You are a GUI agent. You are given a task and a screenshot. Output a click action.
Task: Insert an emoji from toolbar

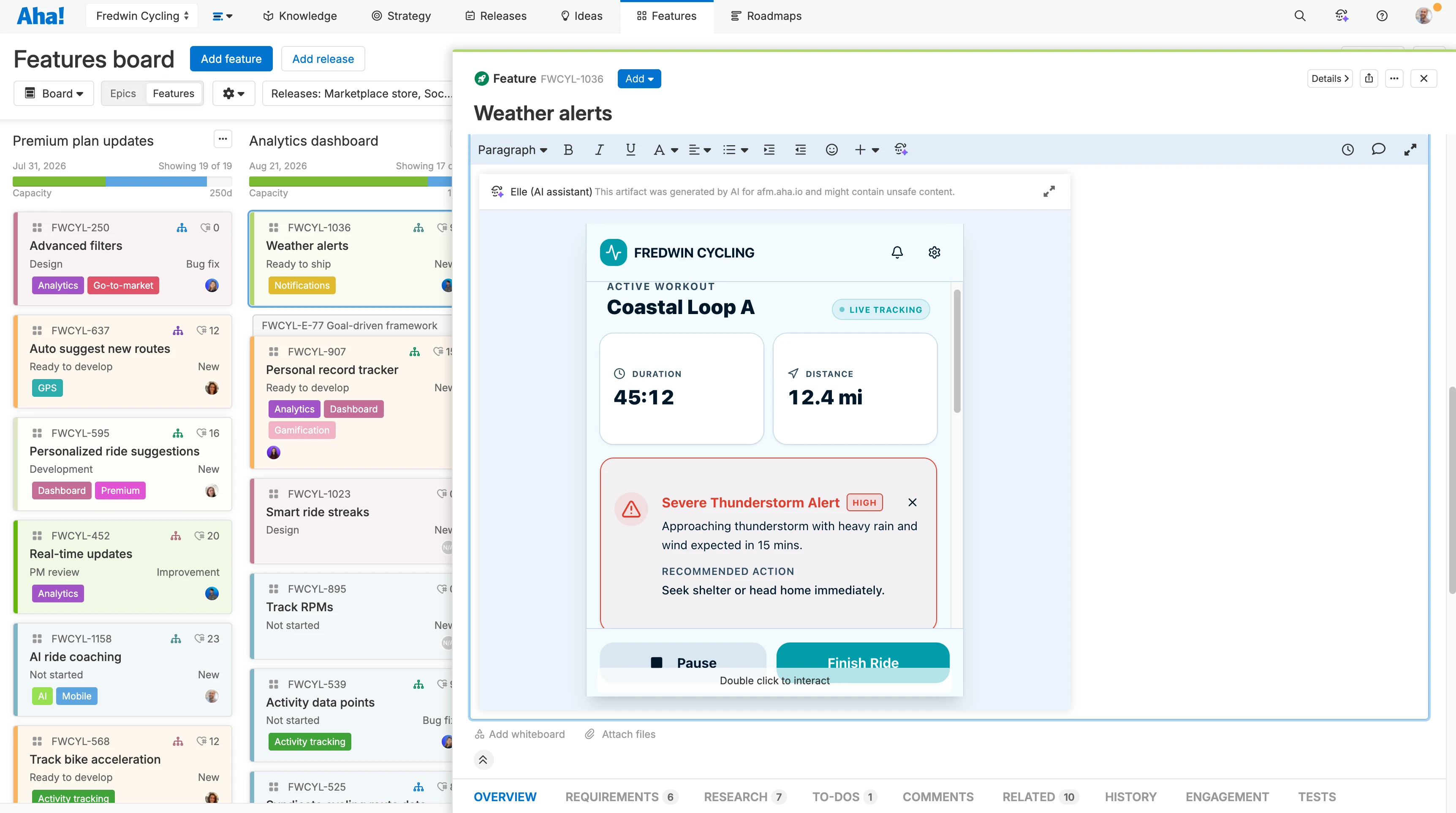coord(831,150)
